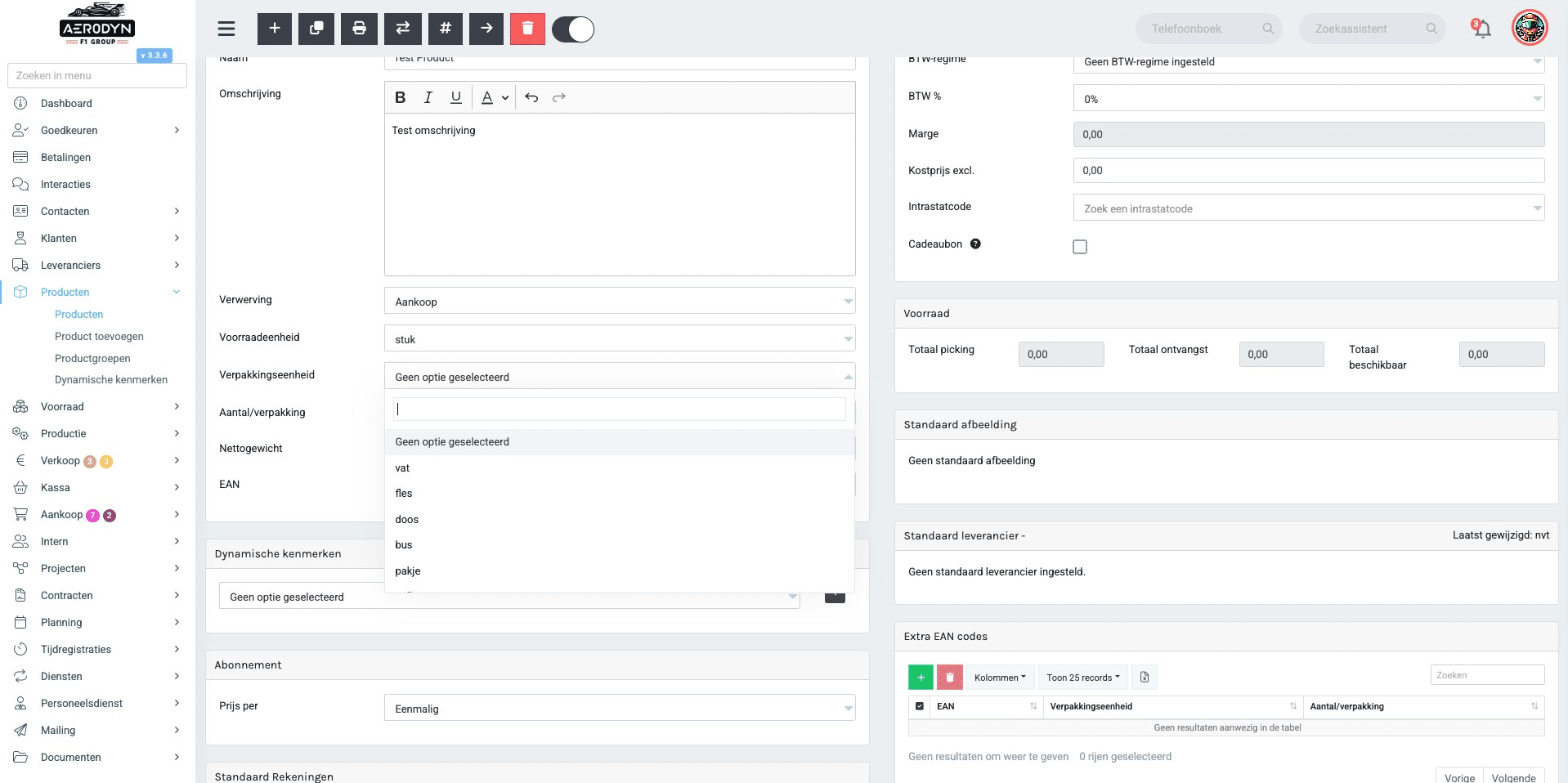1568x783 pixels.
Task: Click the print toolbar icon
Action: [359, 29]
